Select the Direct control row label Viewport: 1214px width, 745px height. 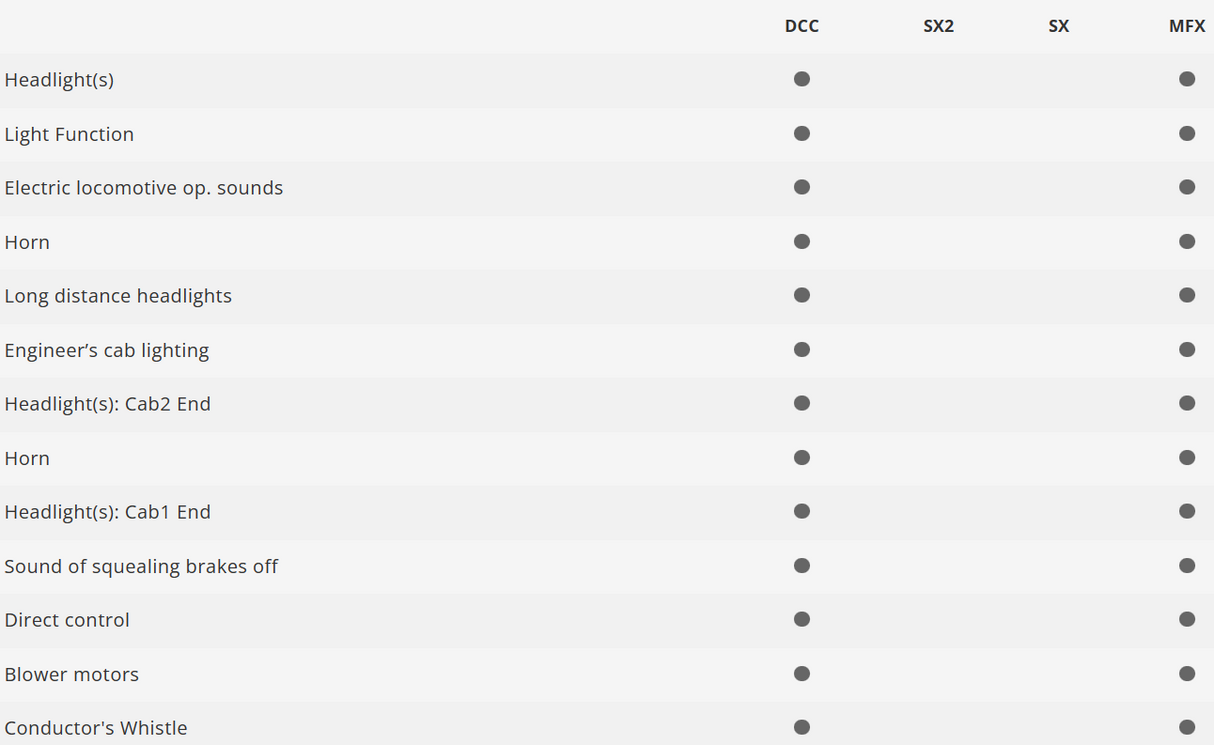pos(67,620)
